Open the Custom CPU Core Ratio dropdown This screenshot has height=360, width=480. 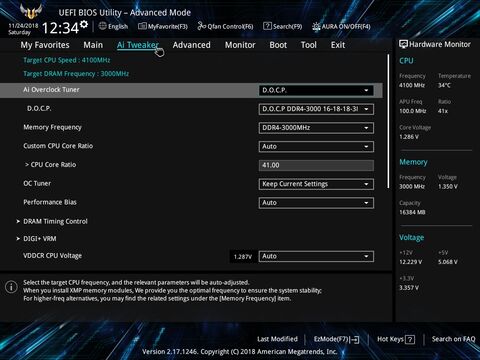[316, 146]
